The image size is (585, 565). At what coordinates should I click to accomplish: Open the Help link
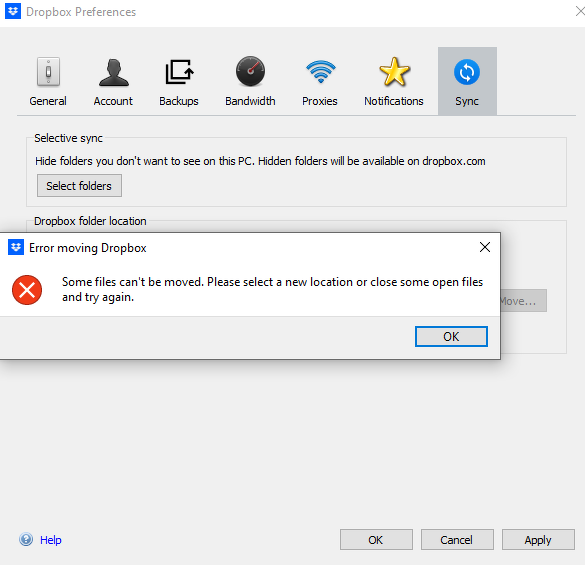click(x=51, y=540)
